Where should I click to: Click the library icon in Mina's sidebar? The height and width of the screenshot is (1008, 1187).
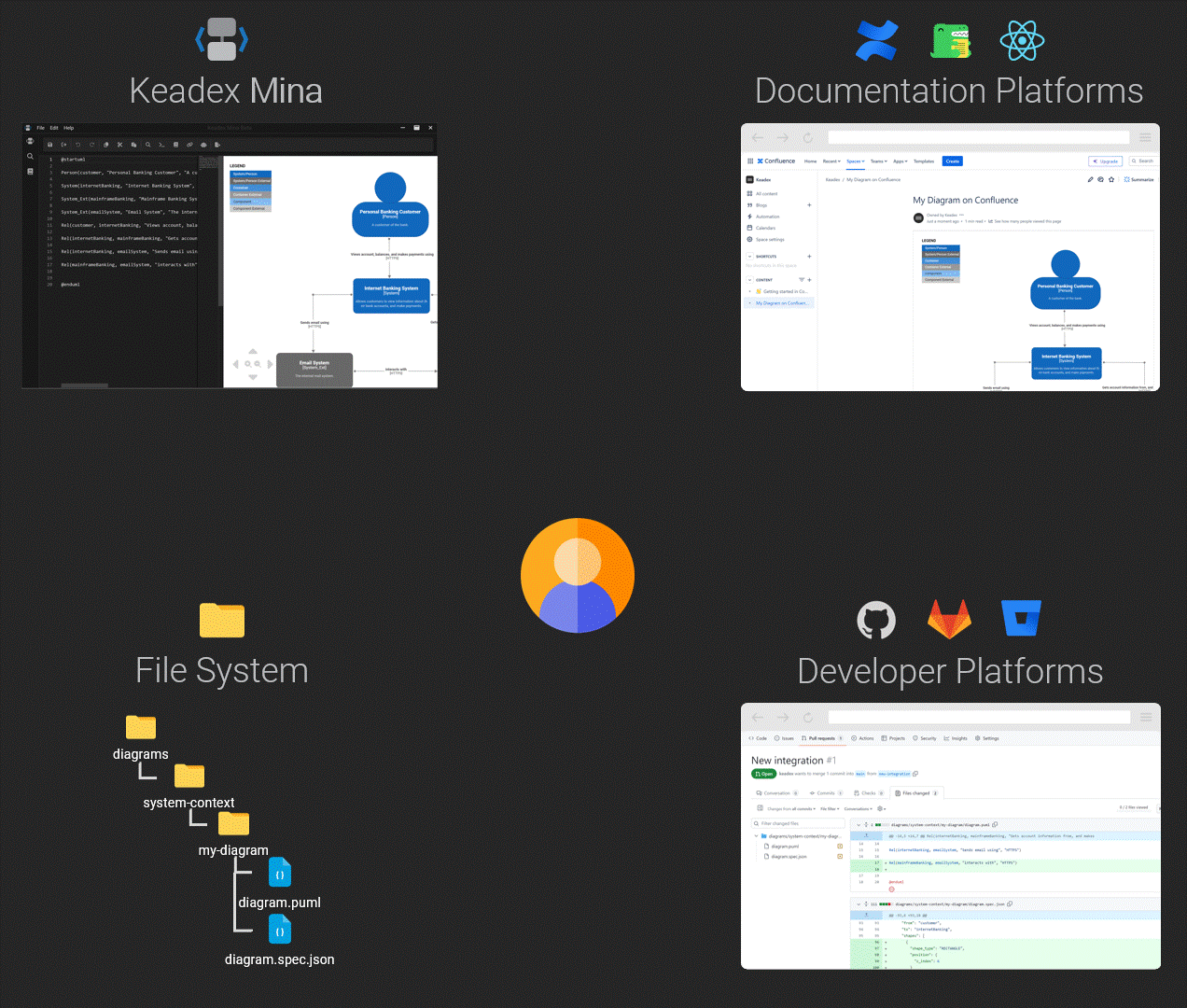click(x=30, y=172)
